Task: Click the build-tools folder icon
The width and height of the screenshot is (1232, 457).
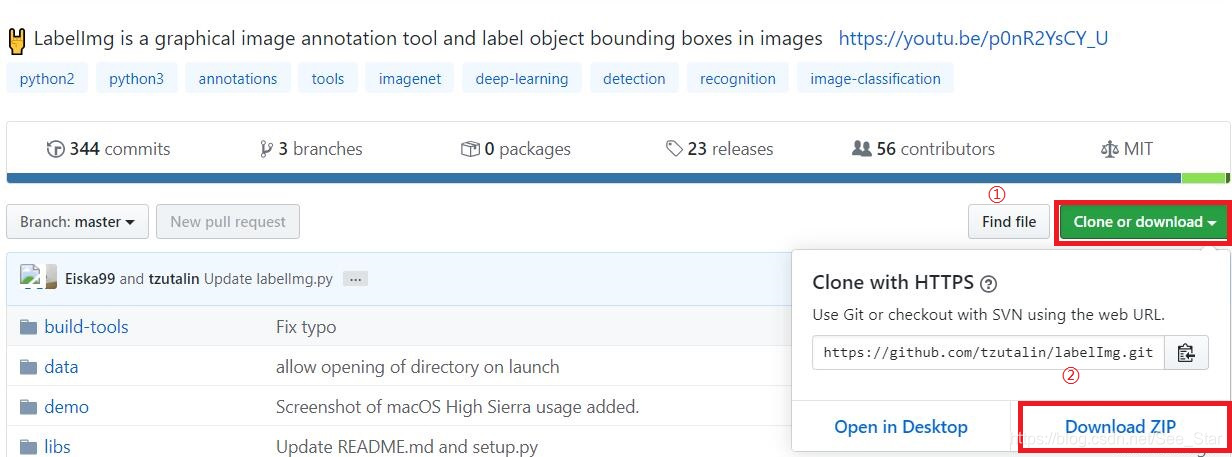Action: point(28,327)
